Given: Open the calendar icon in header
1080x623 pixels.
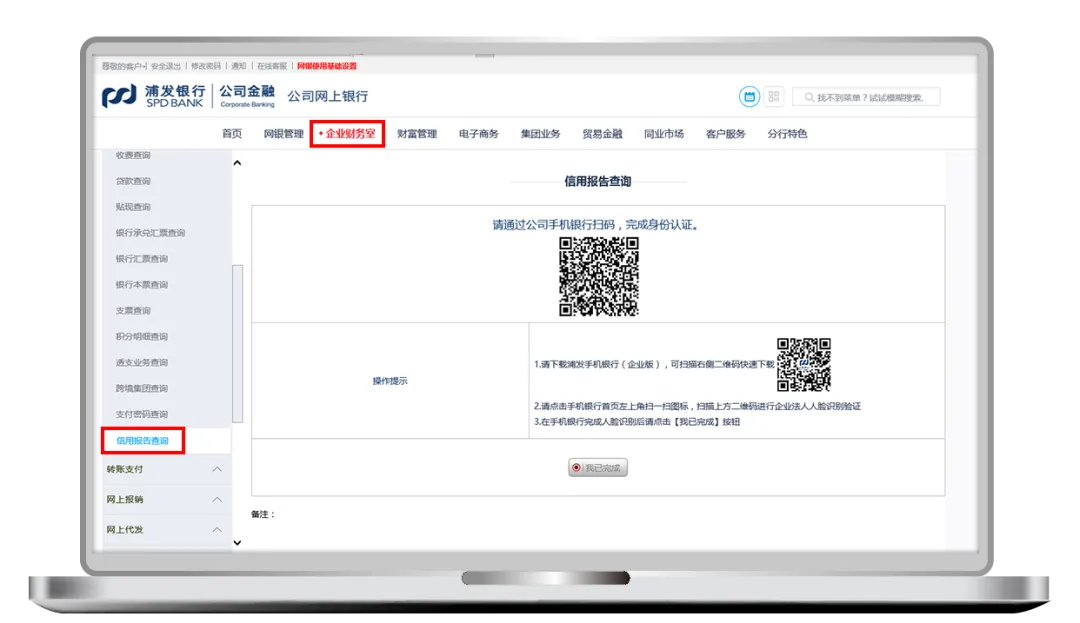Looking at the screenshot, I should pyautogui.click(x=749, y=97).
